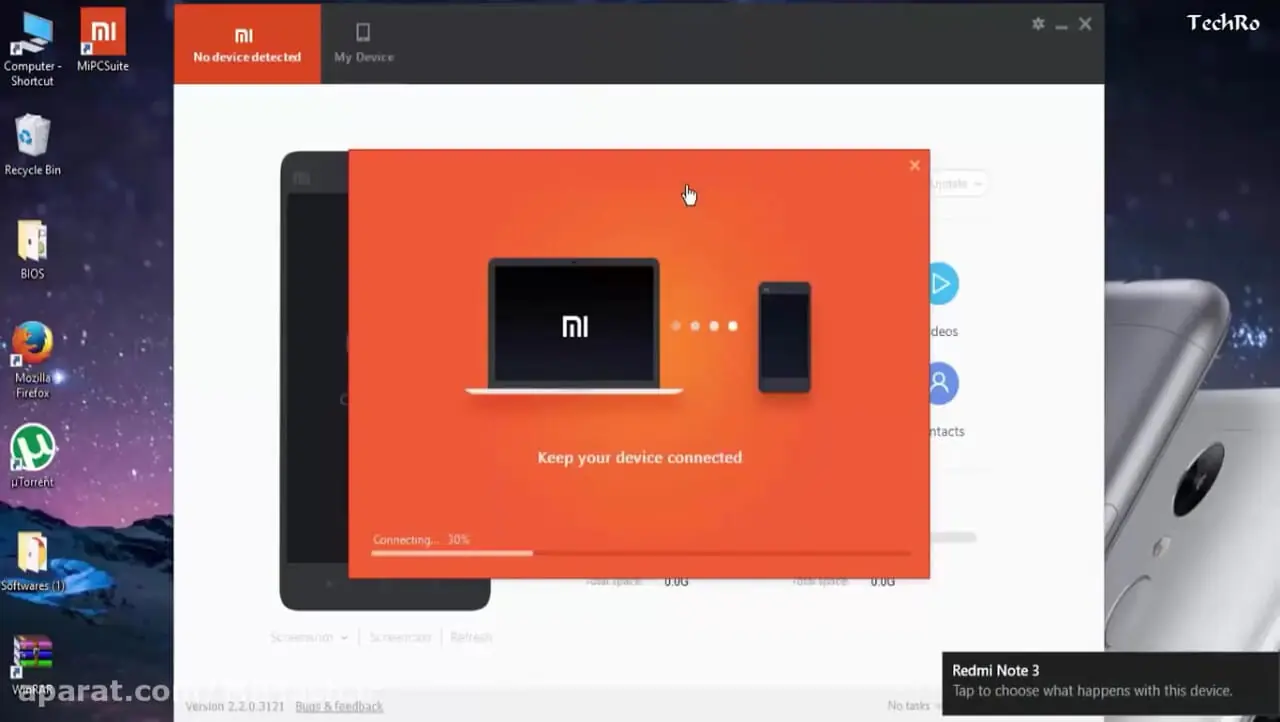Launch Mozilla Firefox from desktop
This screenshot has height=722, width=1280.
32,360
